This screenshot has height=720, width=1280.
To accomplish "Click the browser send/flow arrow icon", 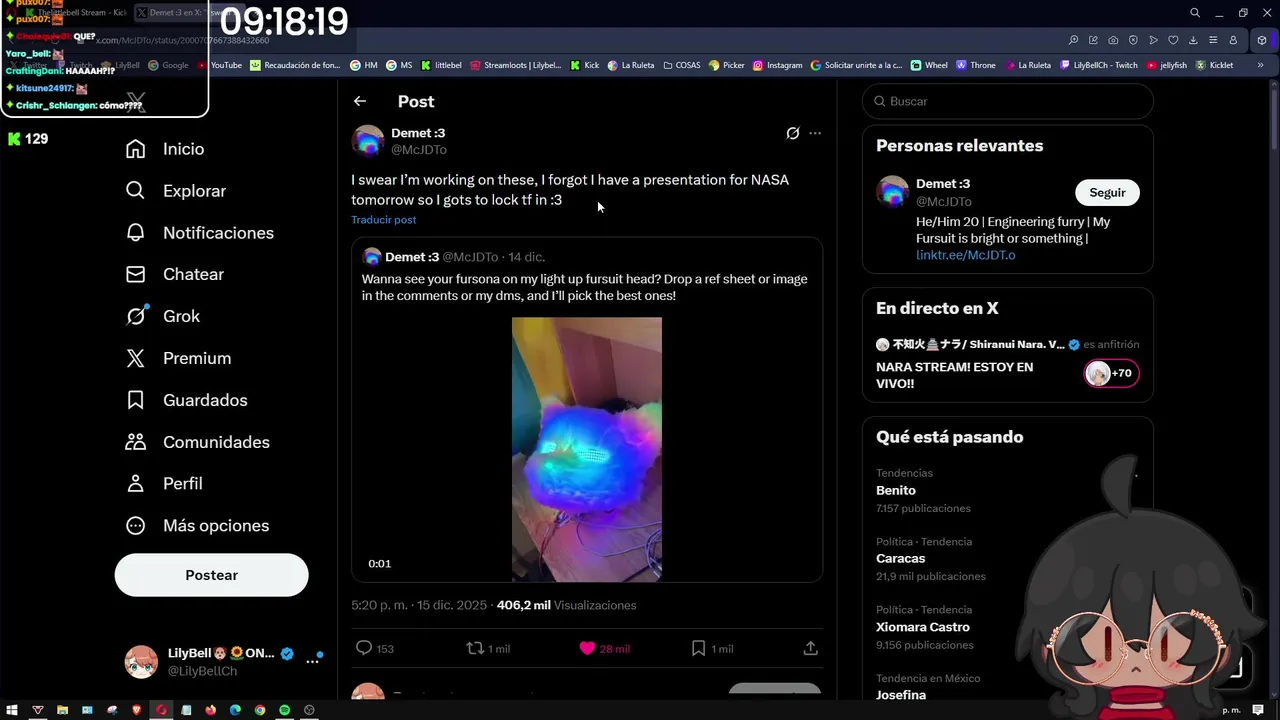I will click(x=1153, y=40).
